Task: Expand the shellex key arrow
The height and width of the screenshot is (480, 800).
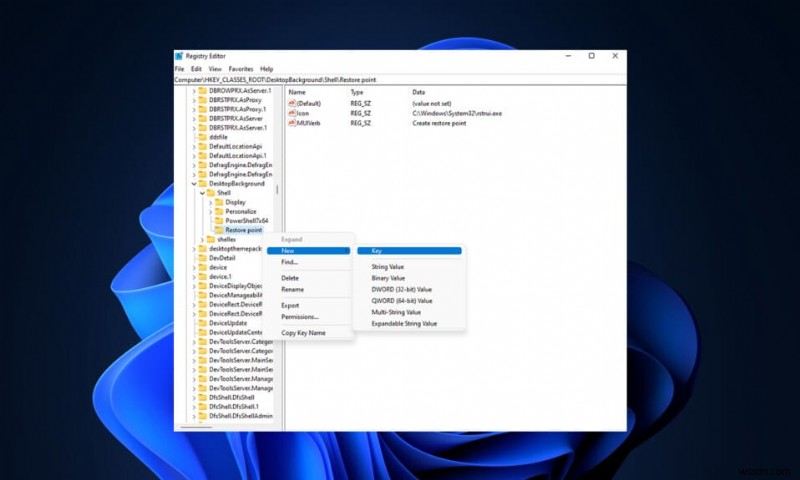Action: 202,239
